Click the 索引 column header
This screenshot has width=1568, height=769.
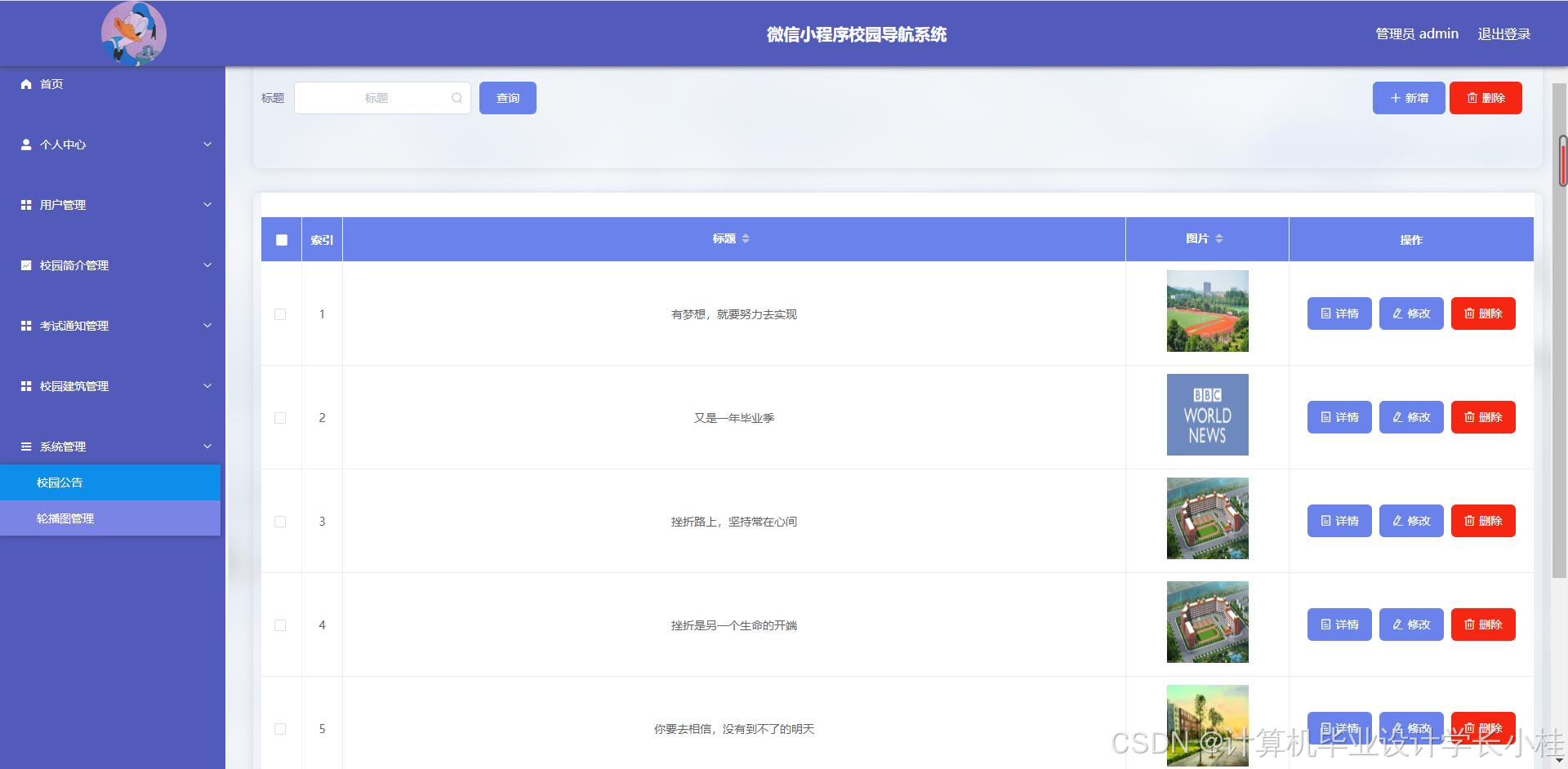click(322, 240)
